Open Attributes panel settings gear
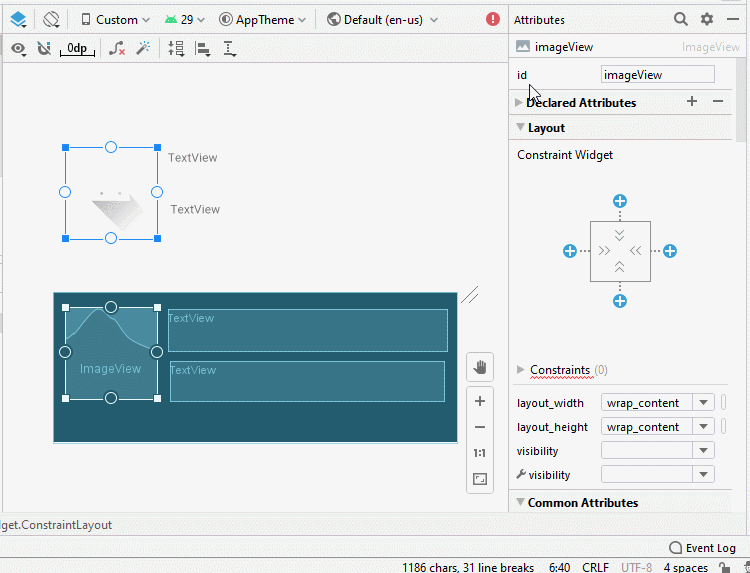 (707, 19)
